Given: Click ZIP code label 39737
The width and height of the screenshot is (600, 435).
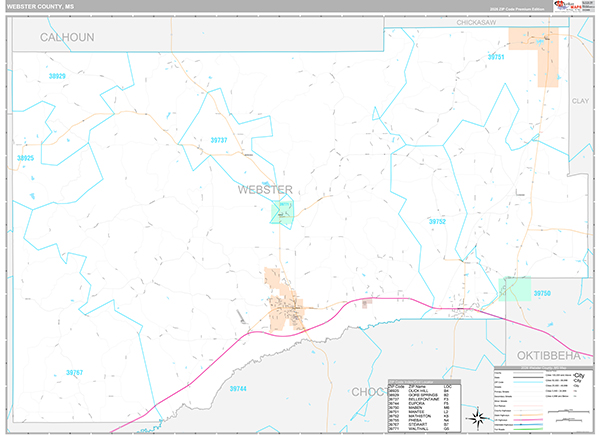Looking at the screenshot, I should (219, 140).
